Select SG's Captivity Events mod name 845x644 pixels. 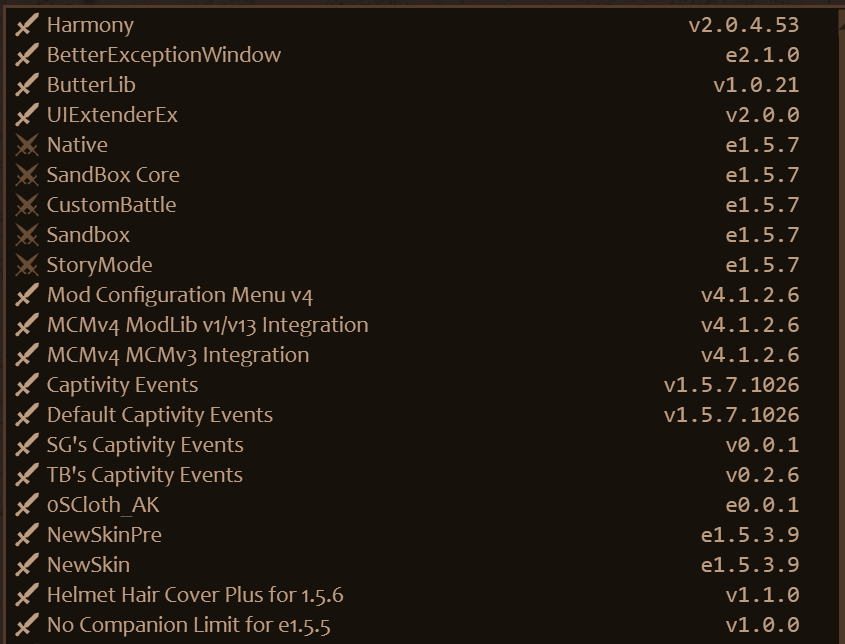[145, 446]
